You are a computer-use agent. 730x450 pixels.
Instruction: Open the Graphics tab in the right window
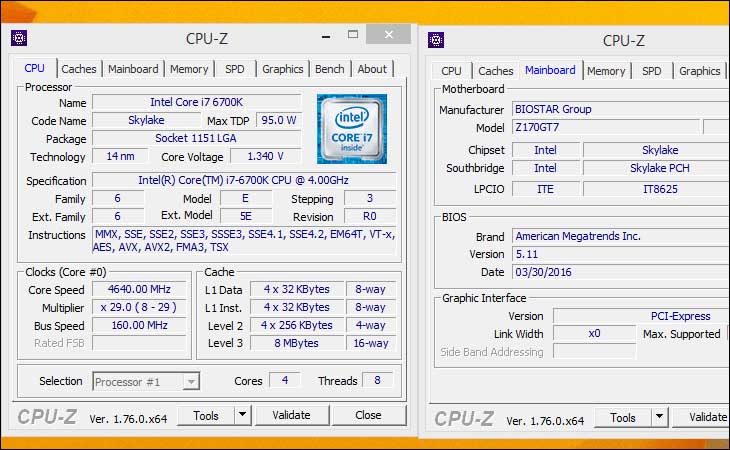click(700, 71)
